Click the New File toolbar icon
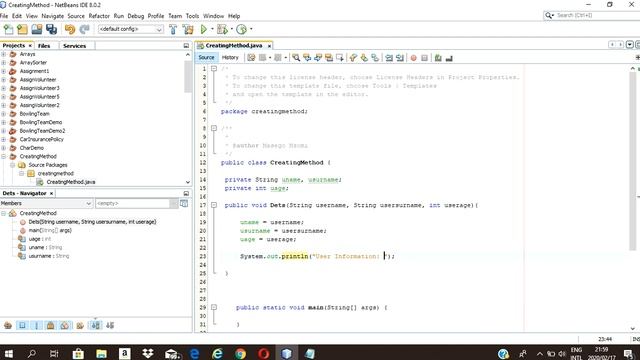The height and width of the screenshot is (360, 640). coord(8,29)
